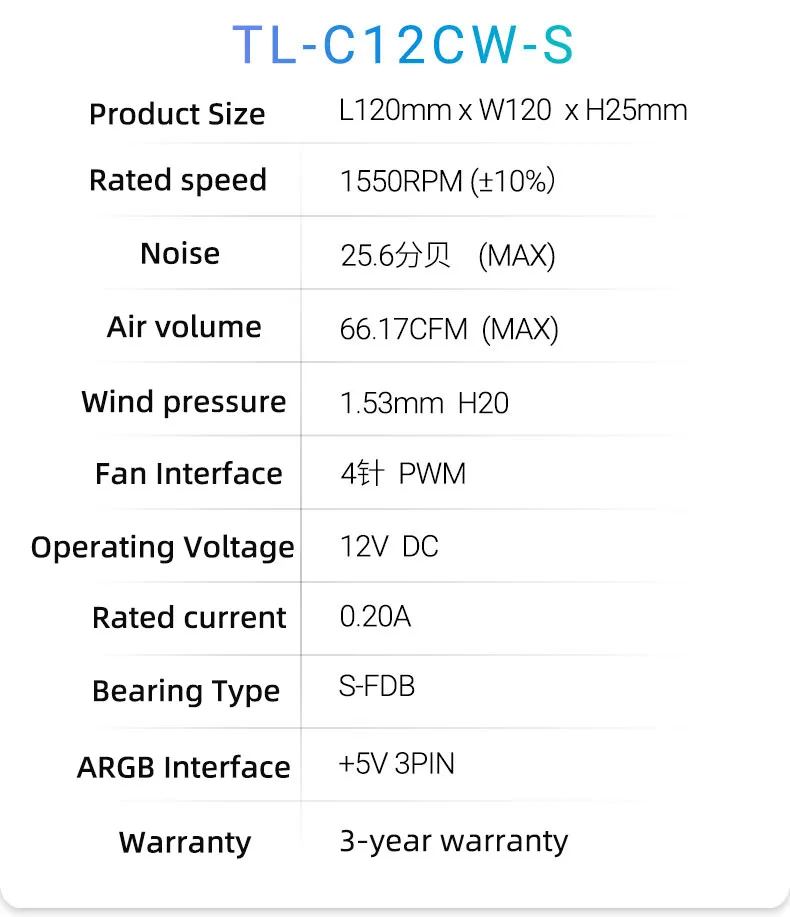The height and width of the screenshot is (917, 790).
Task: Select the Air volume label
Action: (184, 327)
